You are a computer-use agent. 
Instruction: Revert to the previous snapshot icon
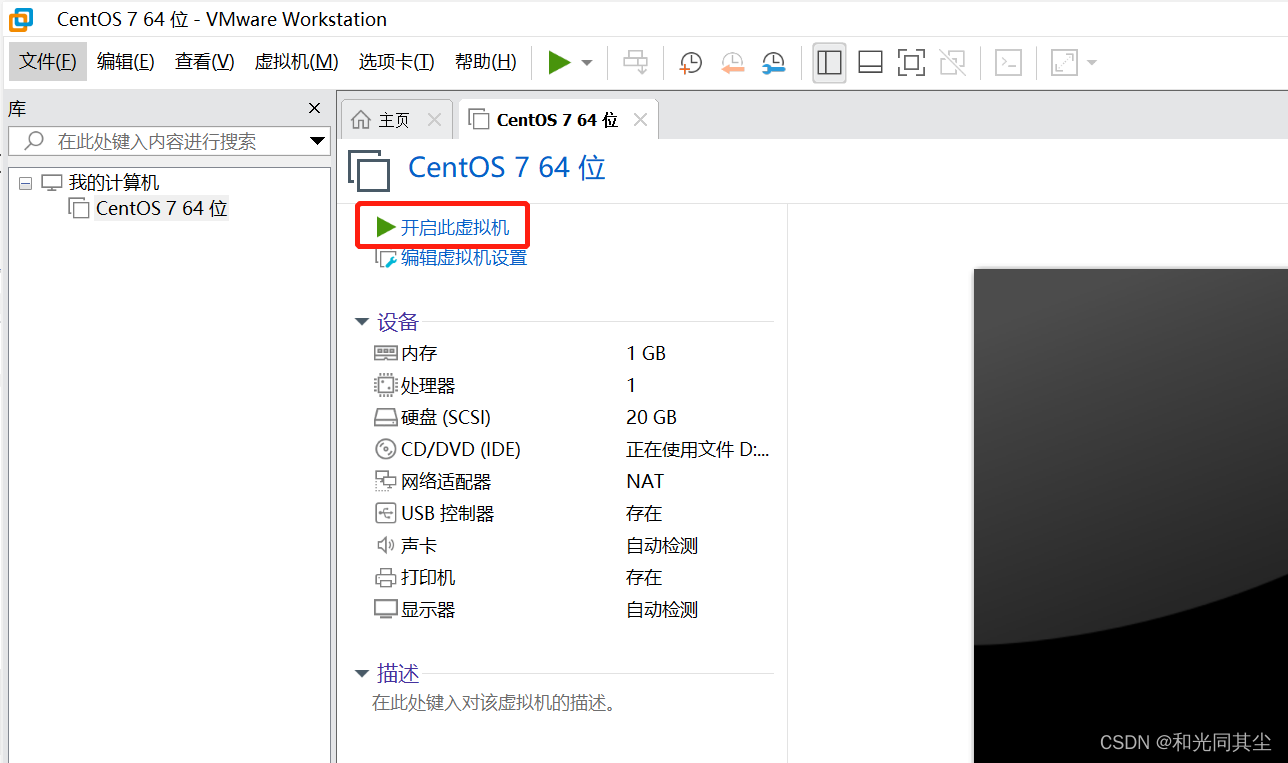733,63
